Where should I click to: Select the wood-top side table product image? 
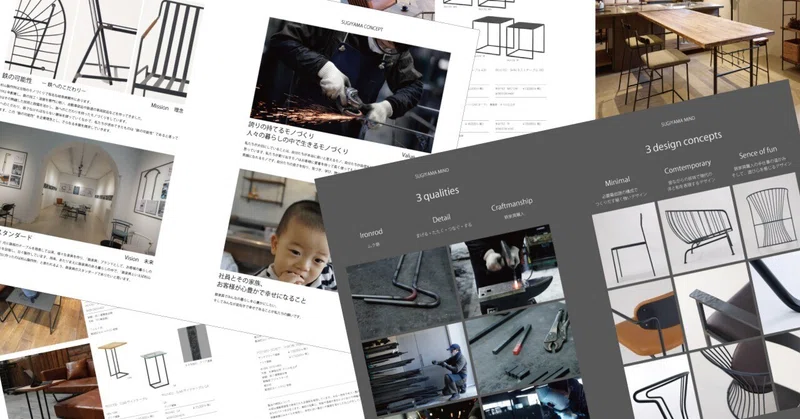tap(115, 360)
